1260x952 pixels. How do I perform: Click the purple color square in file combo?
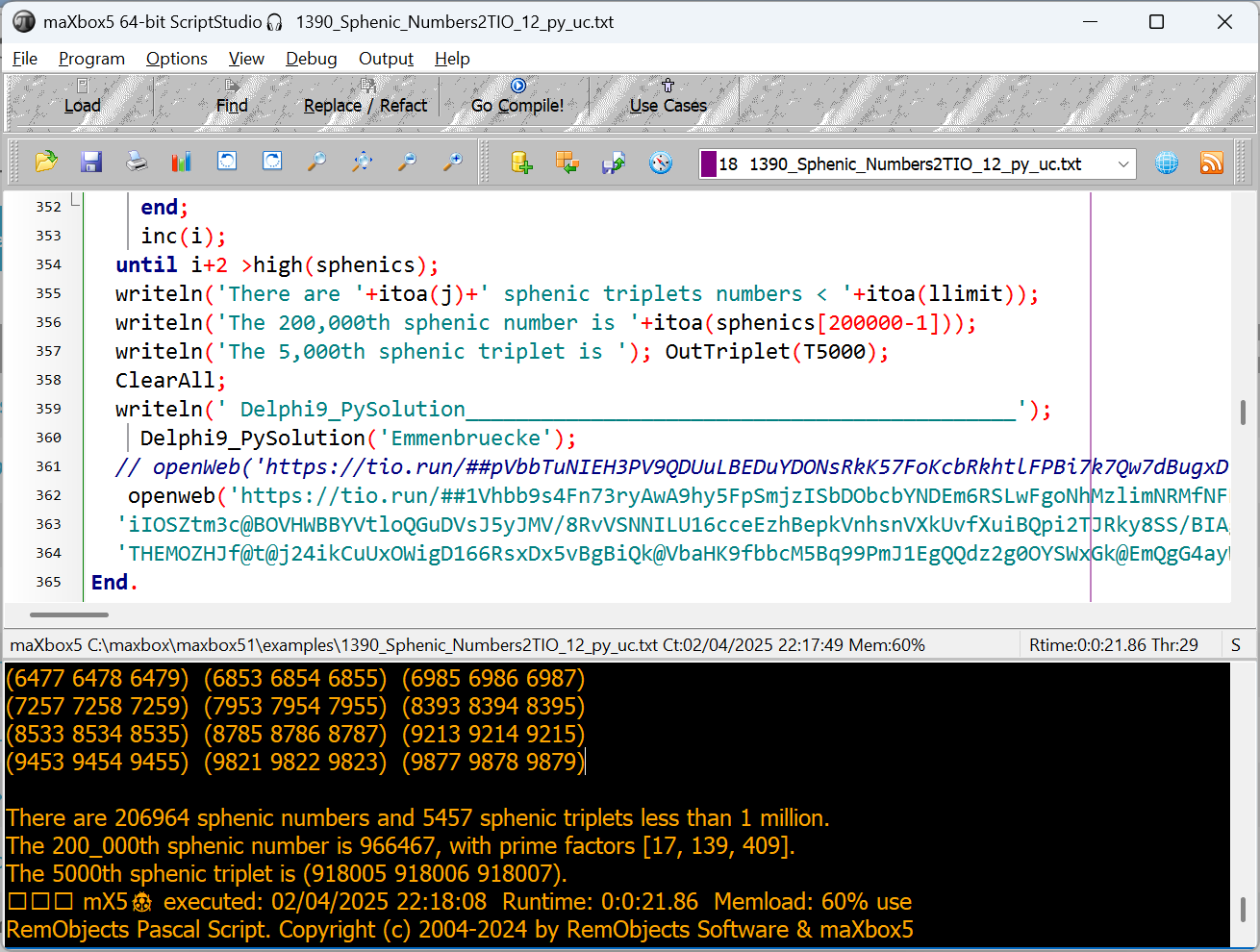(709, 164)
